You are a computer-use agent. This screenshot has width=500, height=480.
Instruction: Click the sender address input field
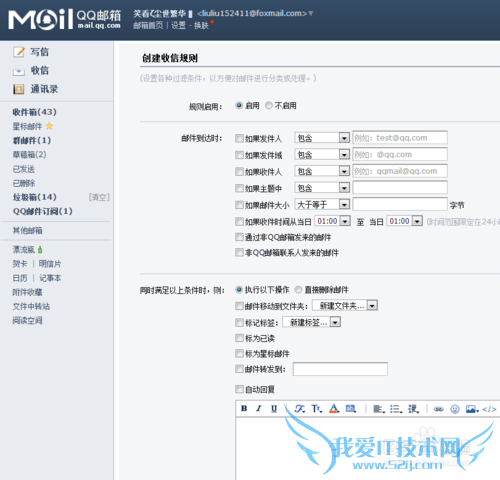click(400, 138)
